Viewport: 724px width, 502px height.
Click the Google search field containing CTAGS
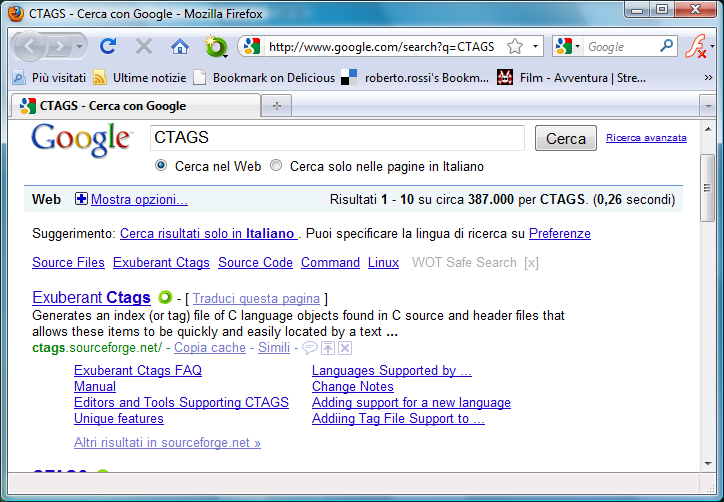(x=337, y=138)
